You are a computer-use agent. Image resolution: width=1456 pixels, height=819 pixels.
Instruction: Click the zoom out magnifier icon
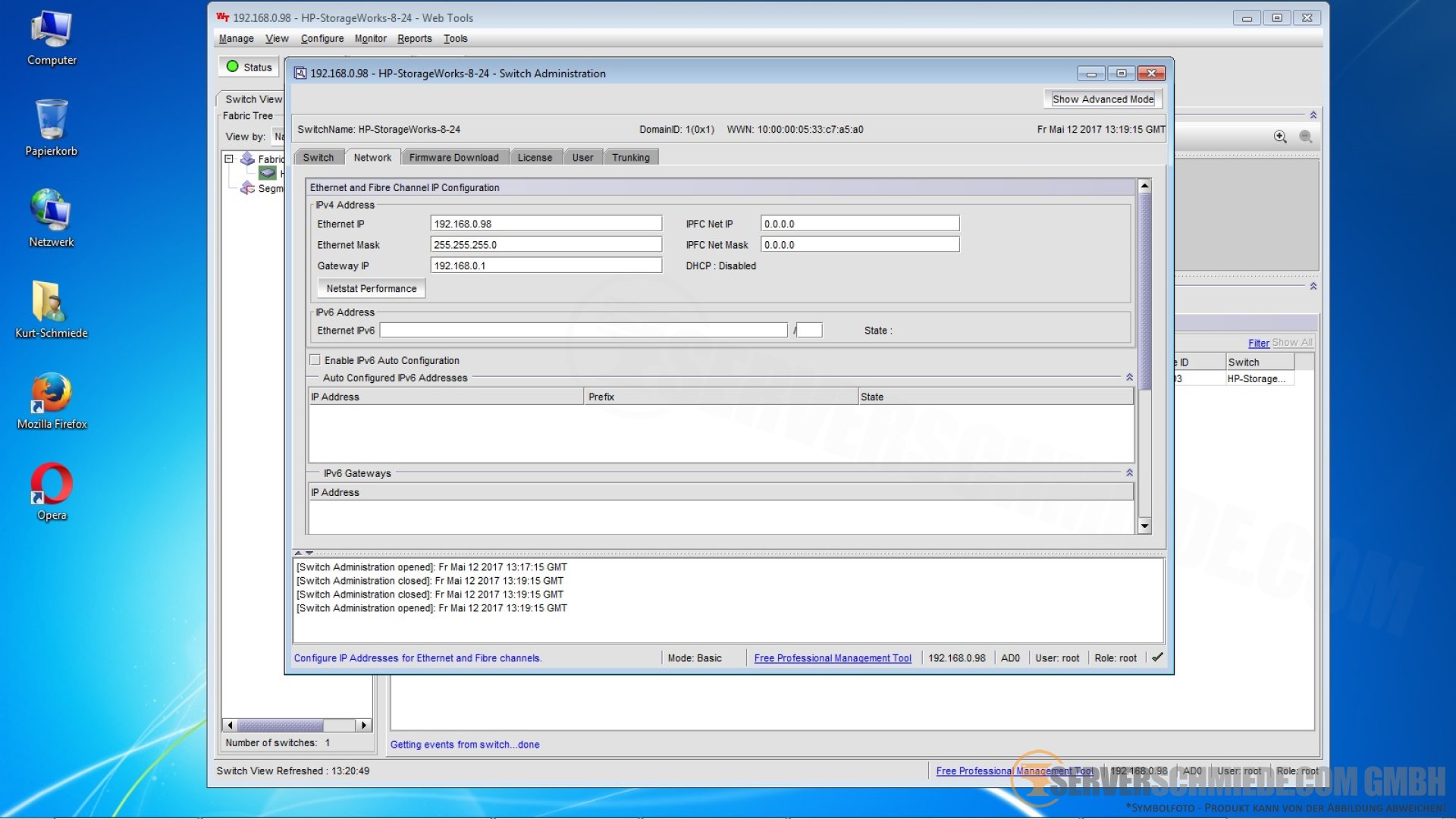[x=1306, y=136]
